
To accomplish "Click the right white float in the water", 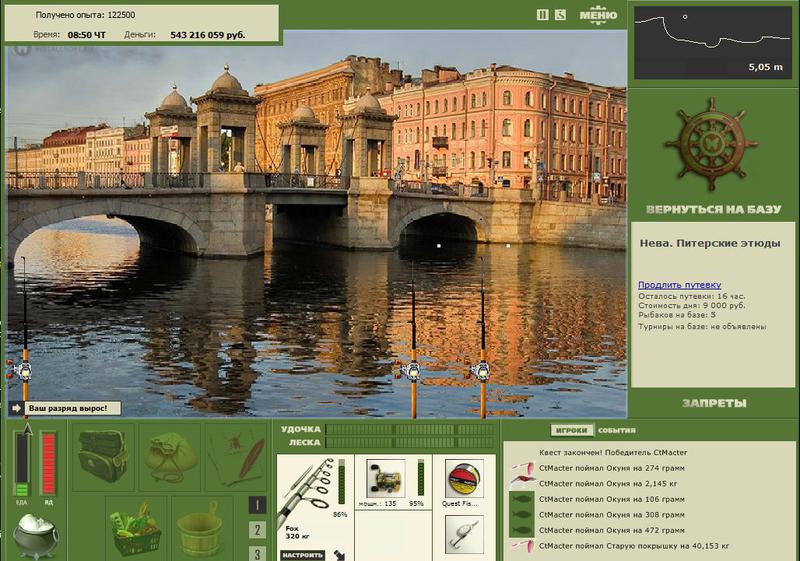I will pos(508,246).
